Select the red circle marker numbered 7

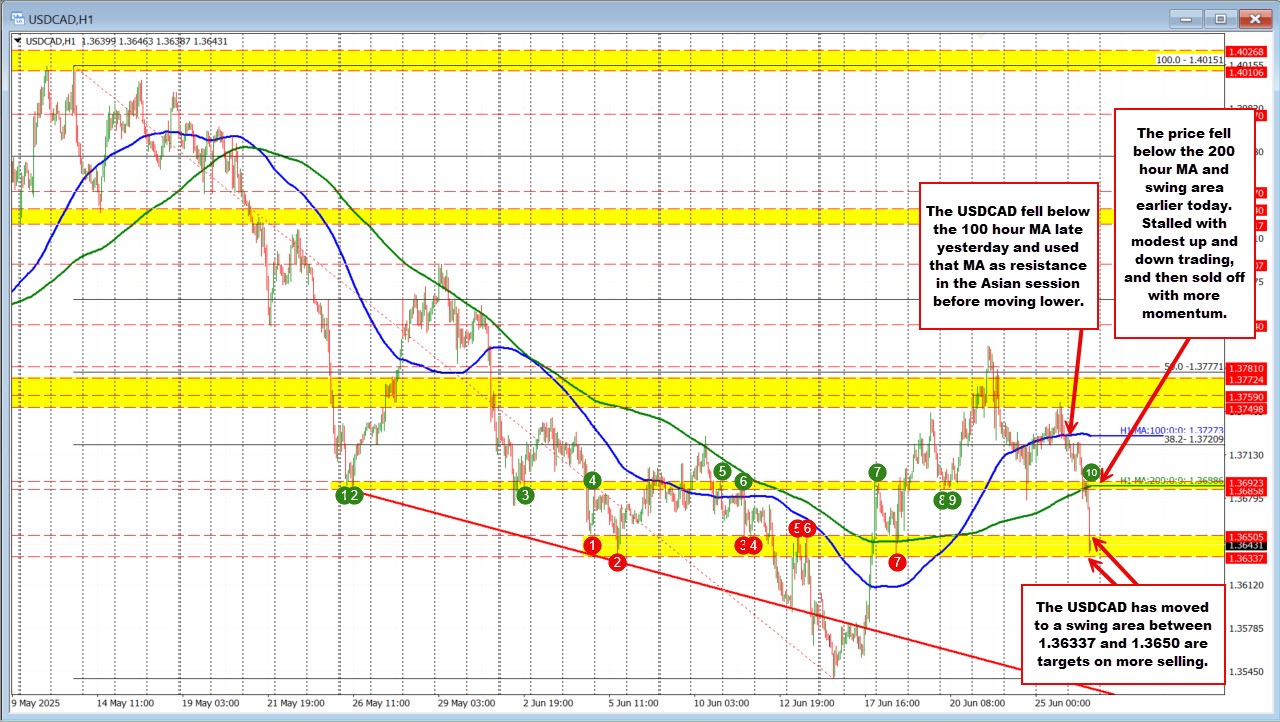898,562
